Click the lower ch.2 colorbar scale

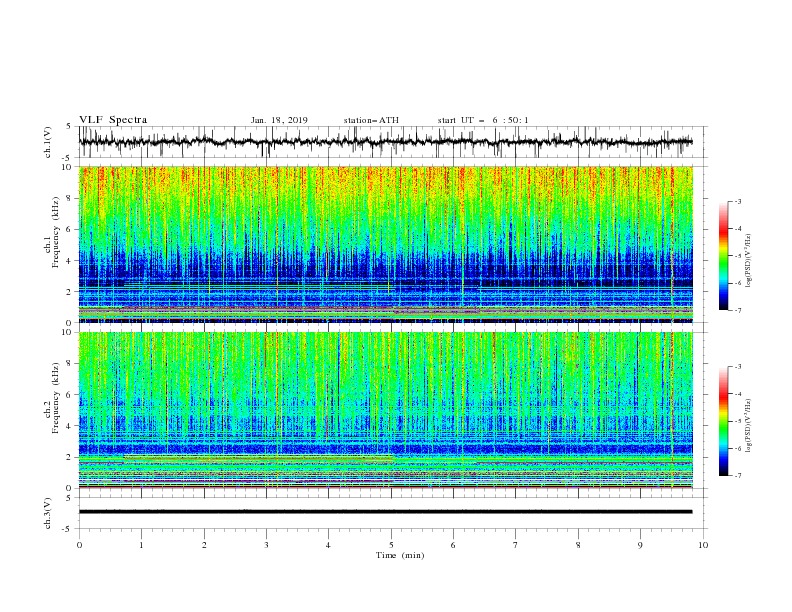(x=724, y=421)
